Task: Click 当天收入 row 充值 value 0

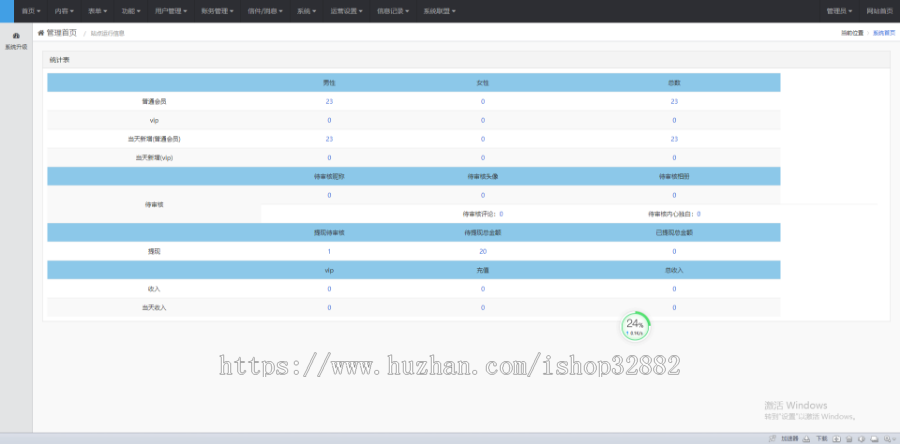Action: 483,308
